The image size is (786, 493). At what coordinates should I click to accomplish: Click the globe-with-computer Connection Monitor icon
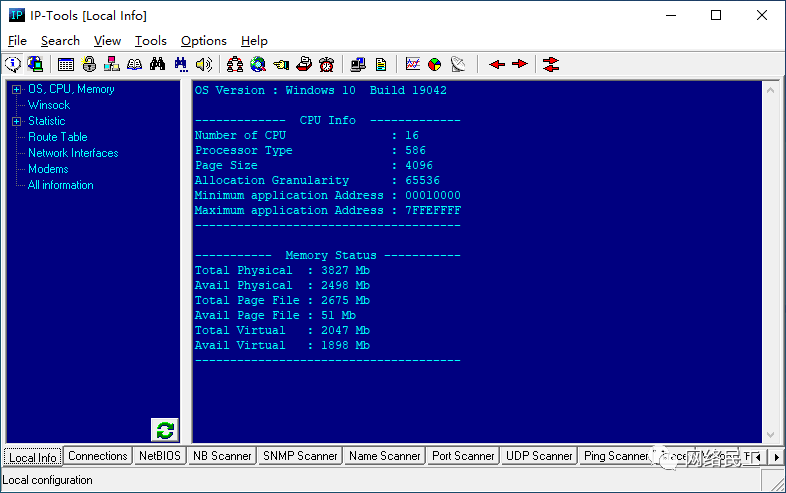point(35,64)
